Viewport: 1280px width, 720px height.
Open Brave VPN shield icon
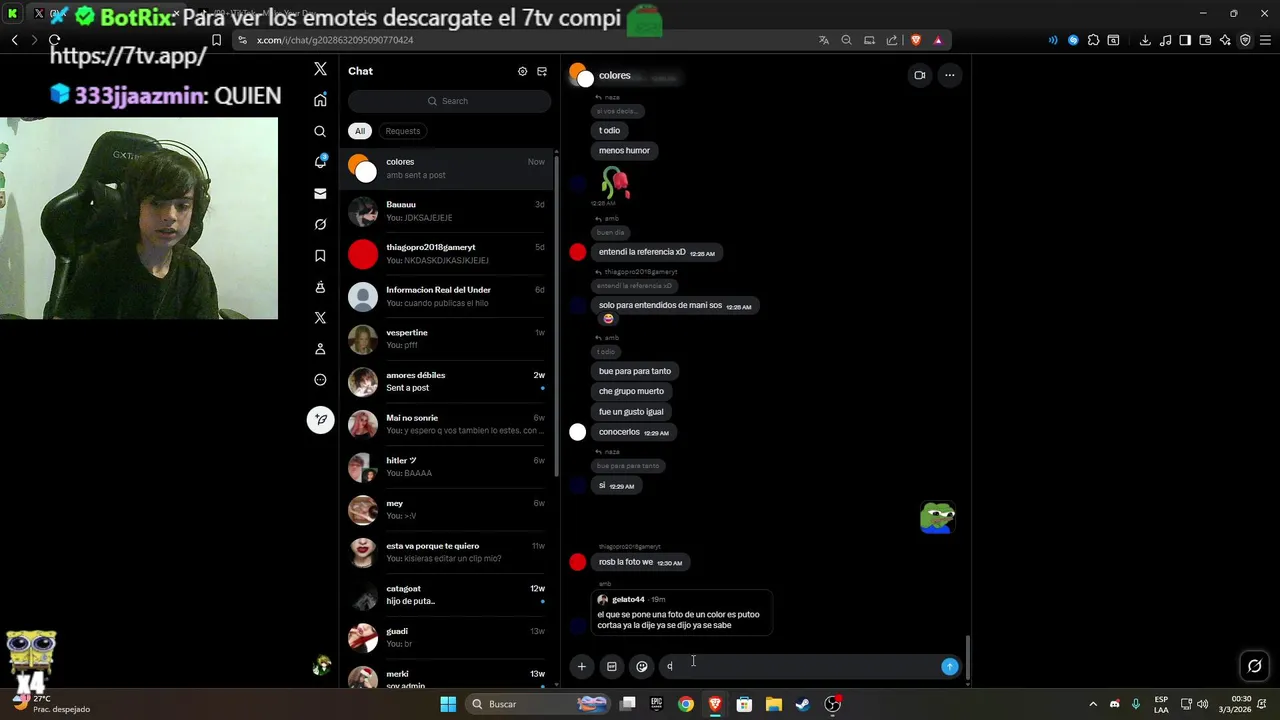tap(1245, 40)
